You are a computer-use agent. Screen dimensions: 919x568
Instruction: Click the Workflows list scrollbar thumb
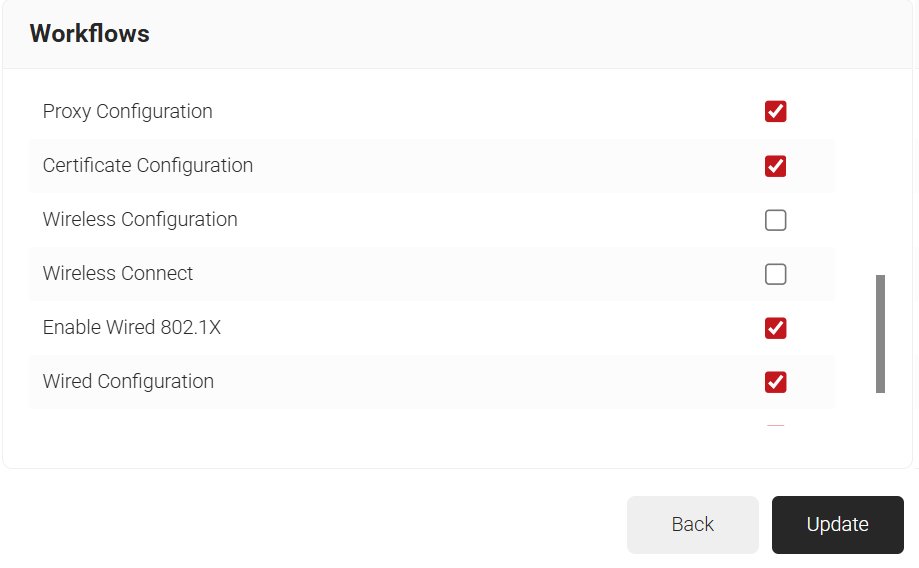[880, 333]
